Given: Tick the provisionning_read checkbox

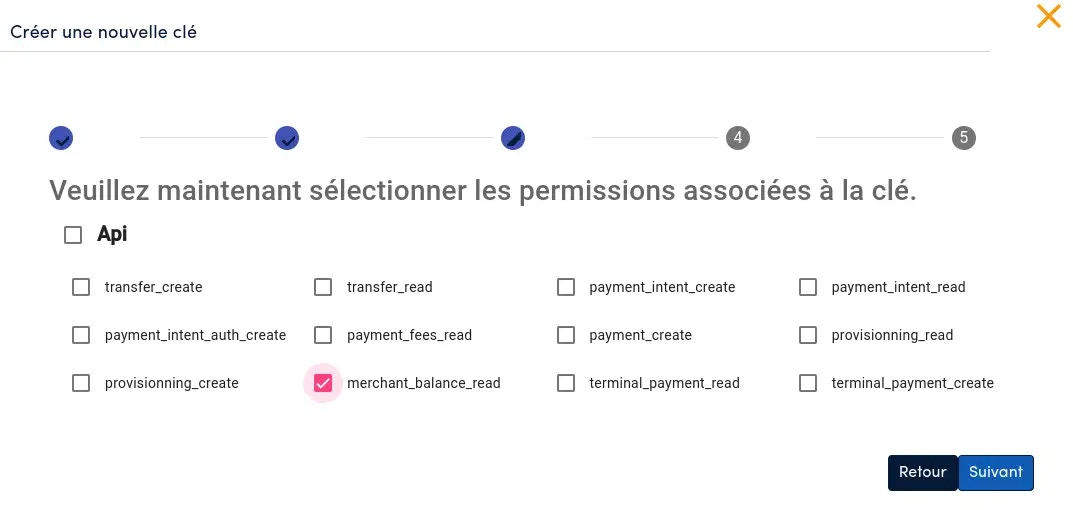Looking at the screenshot, I should 808,335.
